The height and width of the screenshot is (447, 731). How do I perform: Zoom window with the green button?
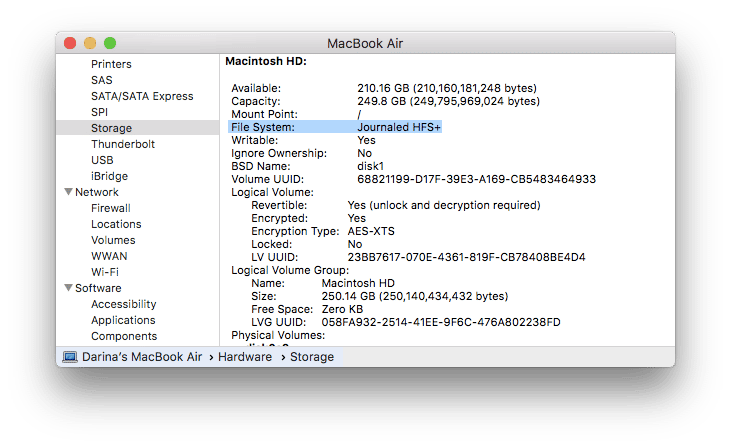(x=110, y=43)
